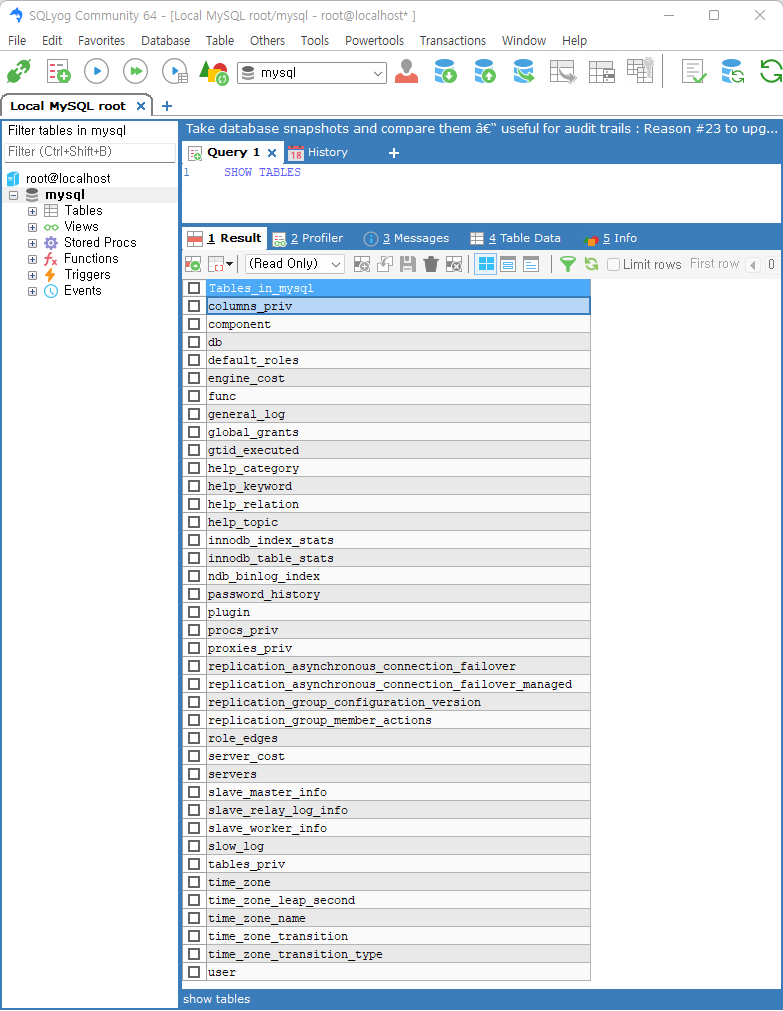
Task: Open the 5 Info tab
Action: (x=611, y=239)
